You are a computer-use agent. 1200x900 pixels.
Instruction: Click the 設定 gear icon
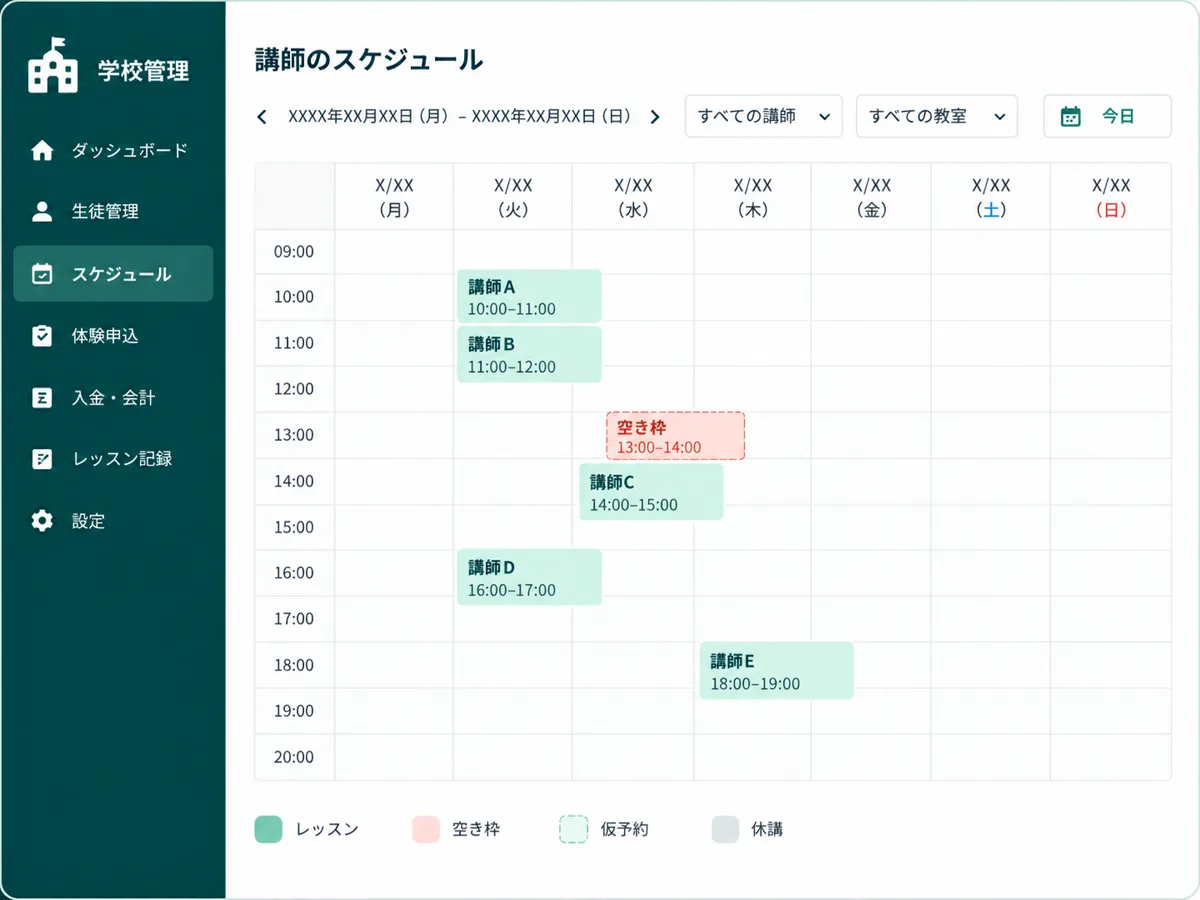click(42, 521)
